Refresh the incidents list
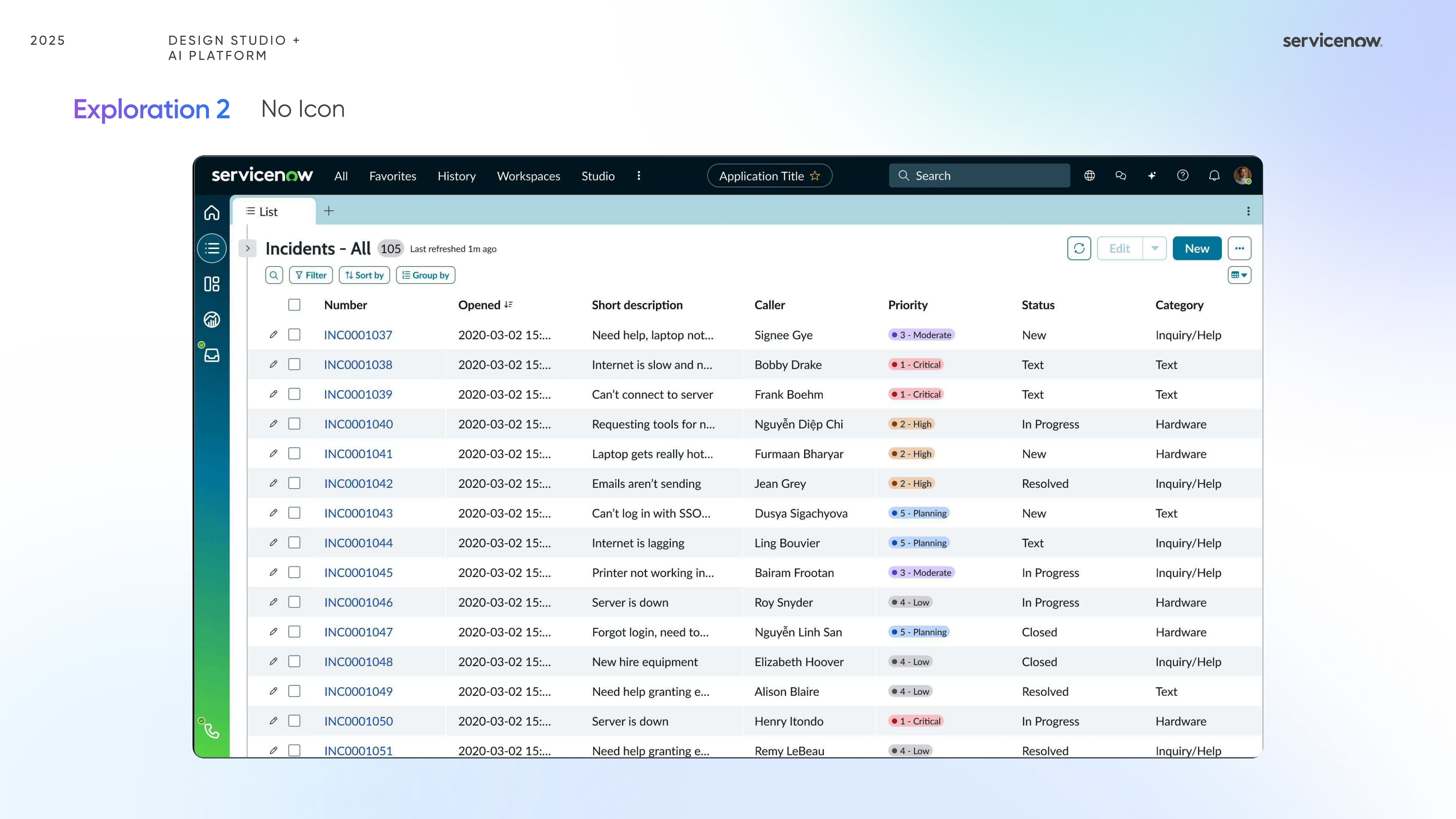 [1079, 249]
